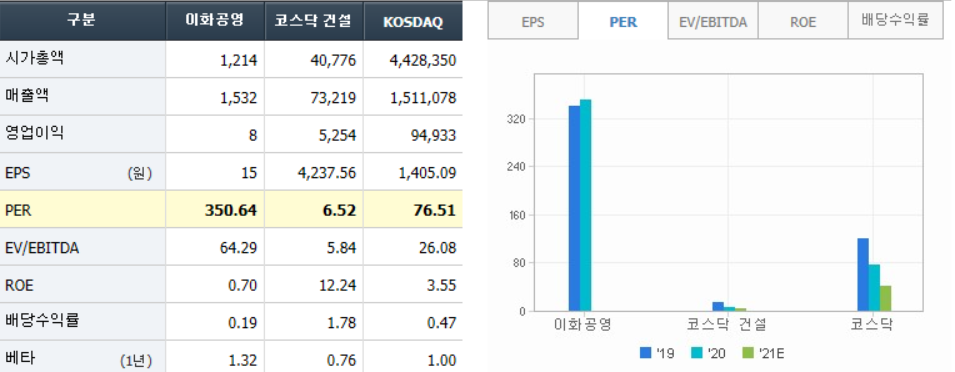This screenshot has width=955, height=372.
Task: Click EPS value 4,237.56
Action: click(328, 174)
